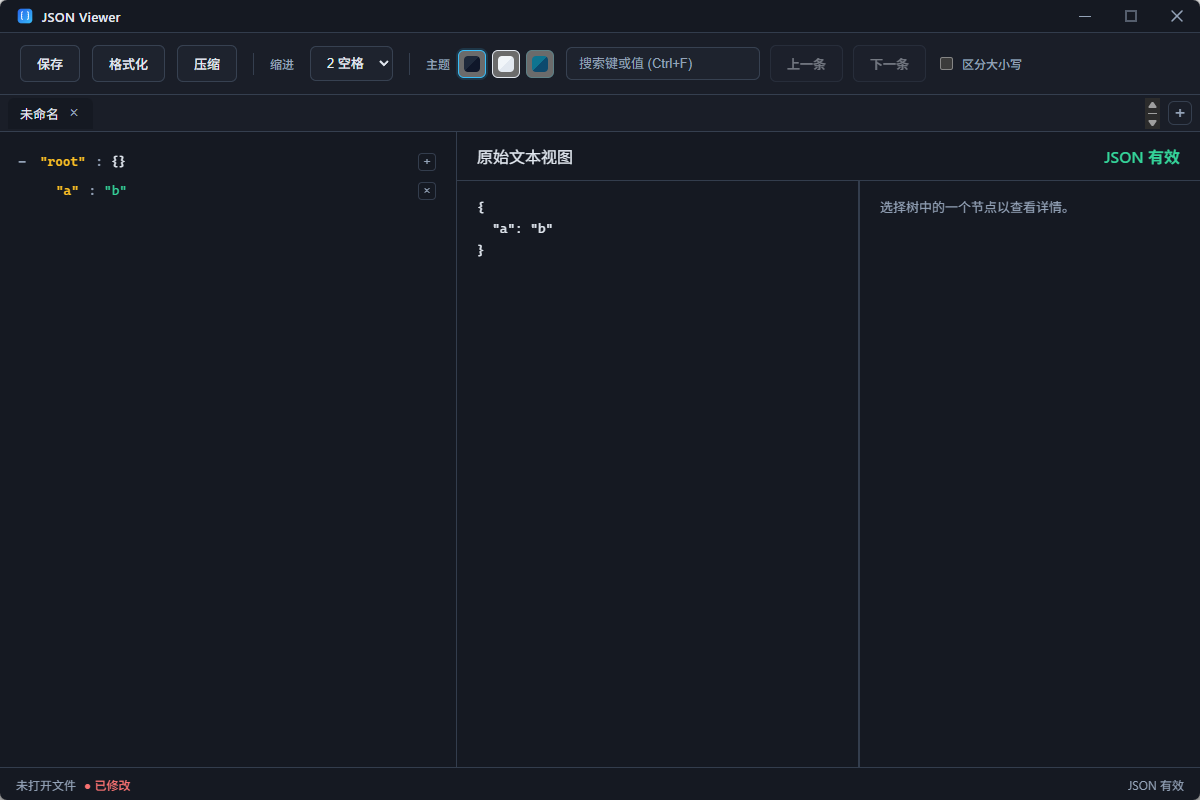The width and height of the screenshot is (1200, 800).
Task: Click inside the search field
Action: click(x=663, y=63)
